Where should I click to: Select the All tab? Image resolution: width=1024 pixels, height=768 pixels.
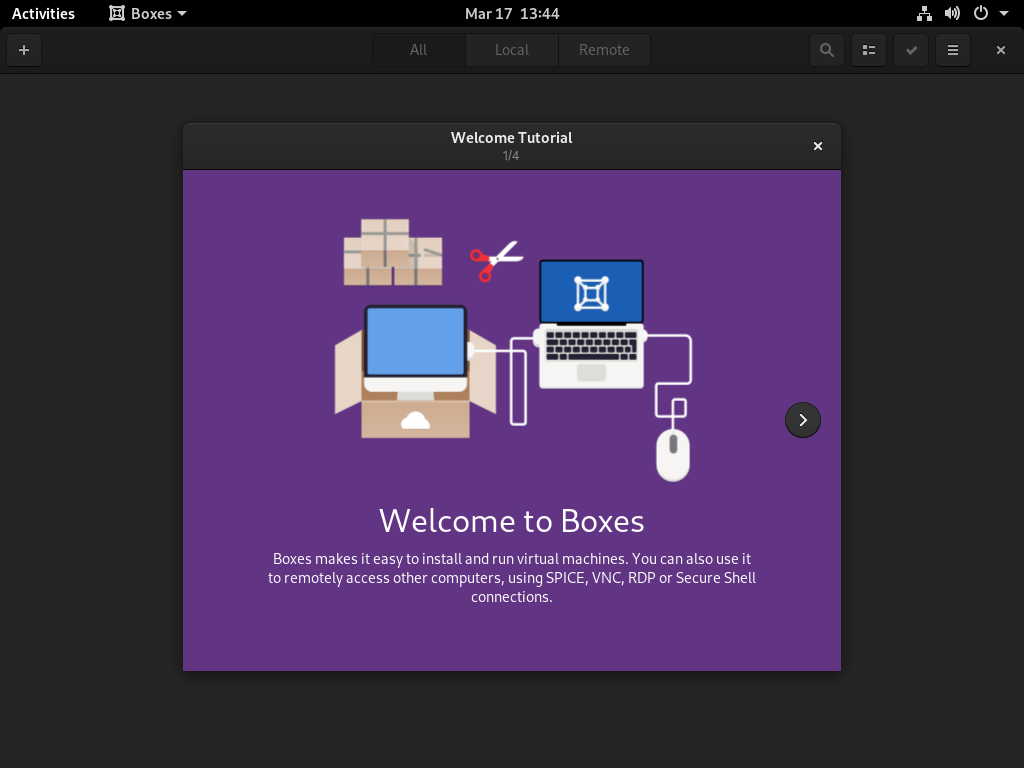[x=419, y=50]
